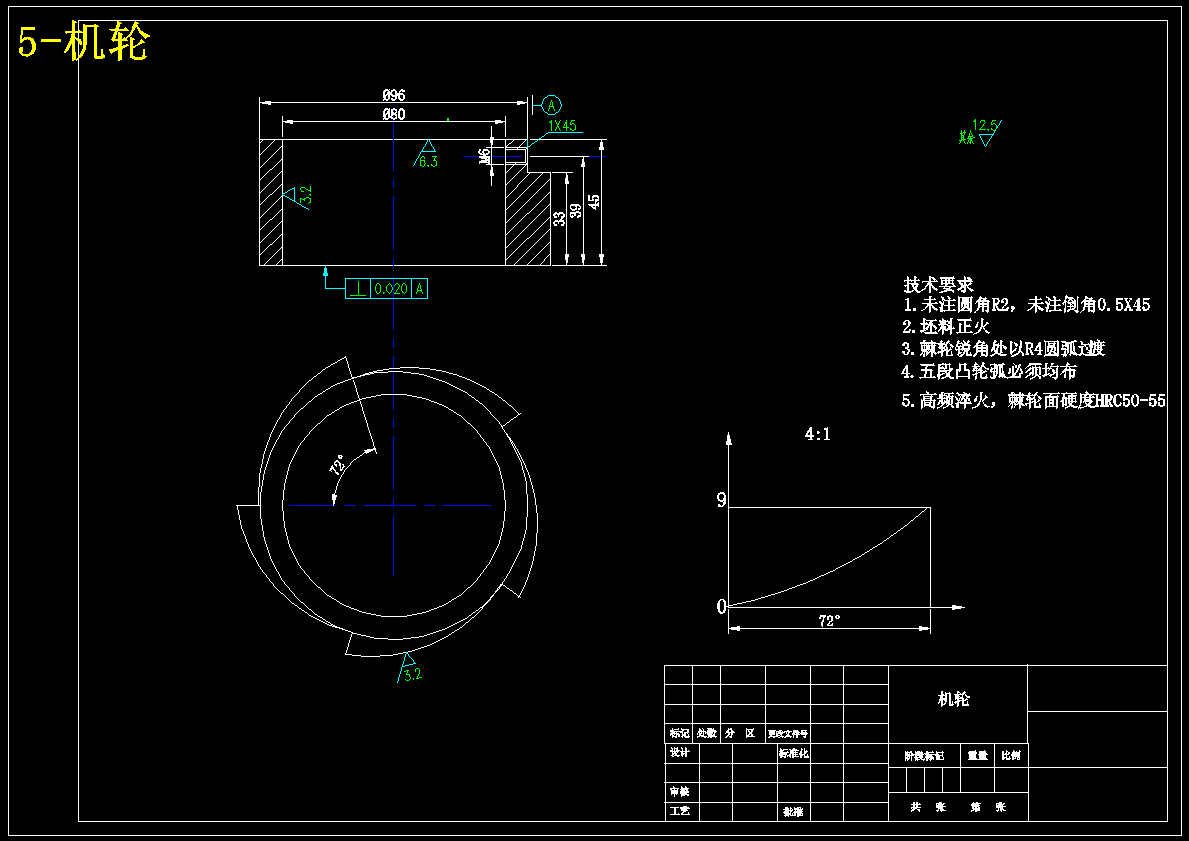Select note "4.五段凸轮弧必须均布"
The image size is (1189, 841).
[x=990, y=372]
